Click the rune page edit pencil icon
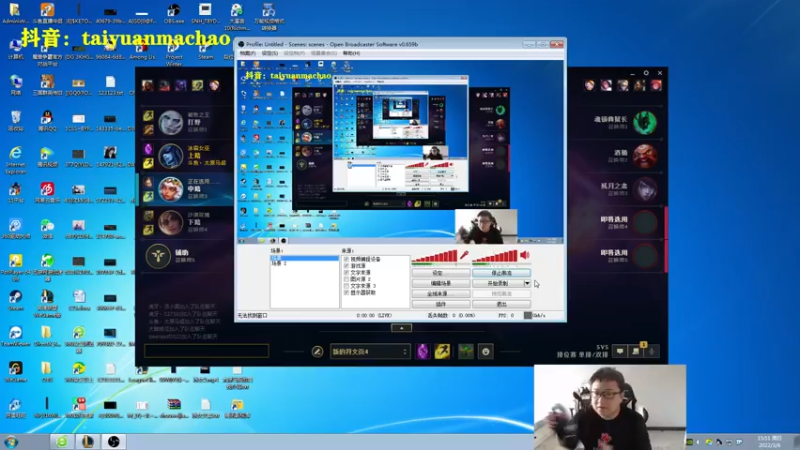 pos(317,352)
